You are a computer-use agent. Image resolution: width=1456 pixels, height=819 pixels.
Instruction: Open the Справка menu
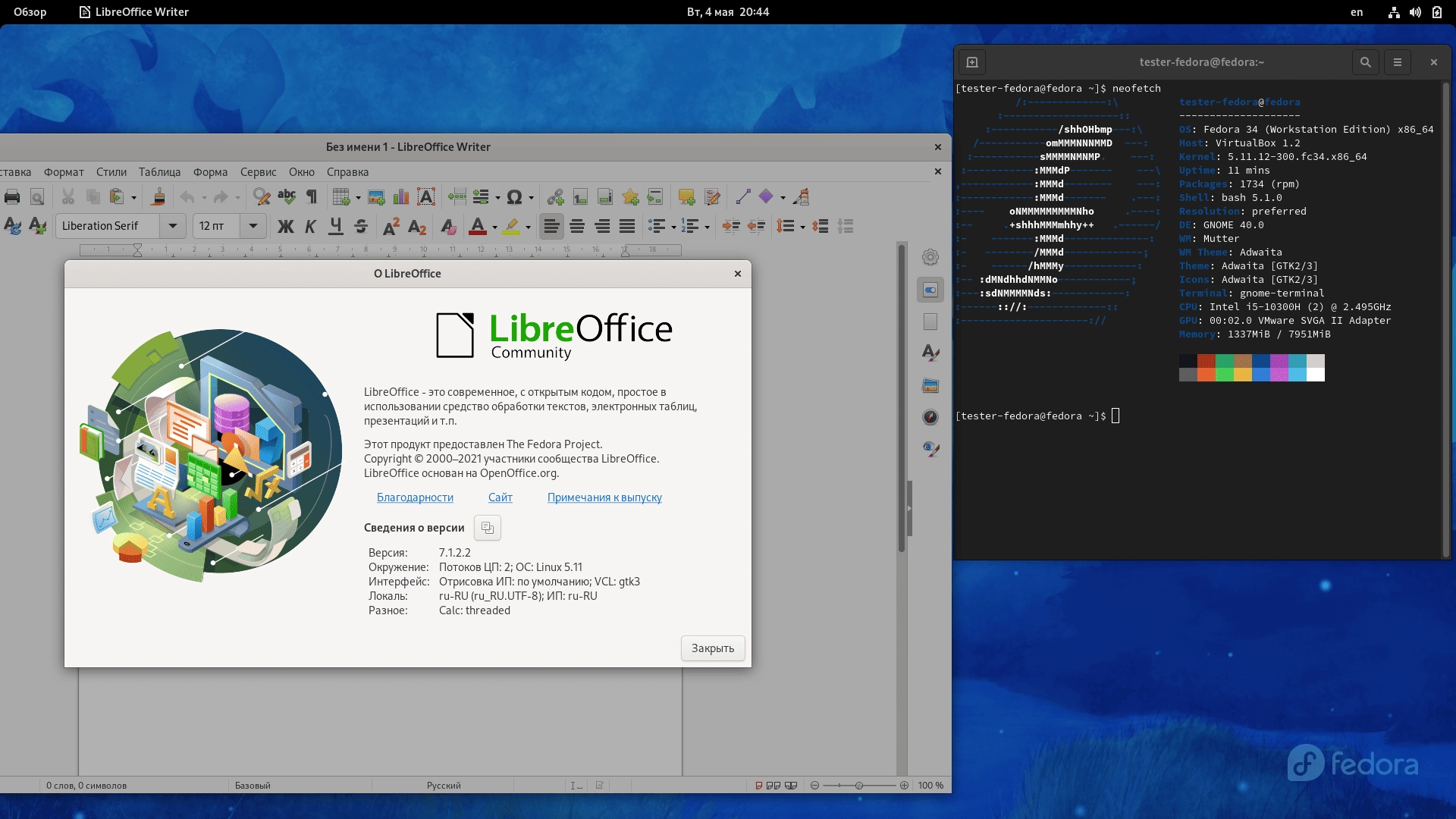coord(347,172)
